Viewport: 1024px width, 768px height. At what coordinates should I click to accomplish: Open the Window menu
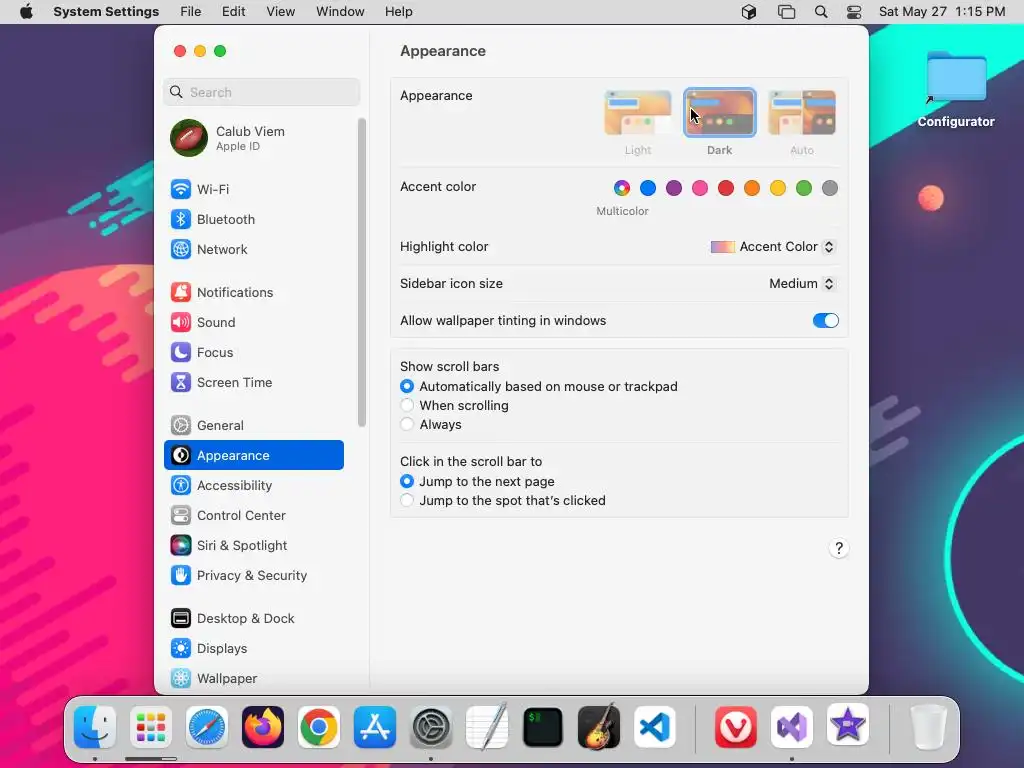[x=340, y=12]
